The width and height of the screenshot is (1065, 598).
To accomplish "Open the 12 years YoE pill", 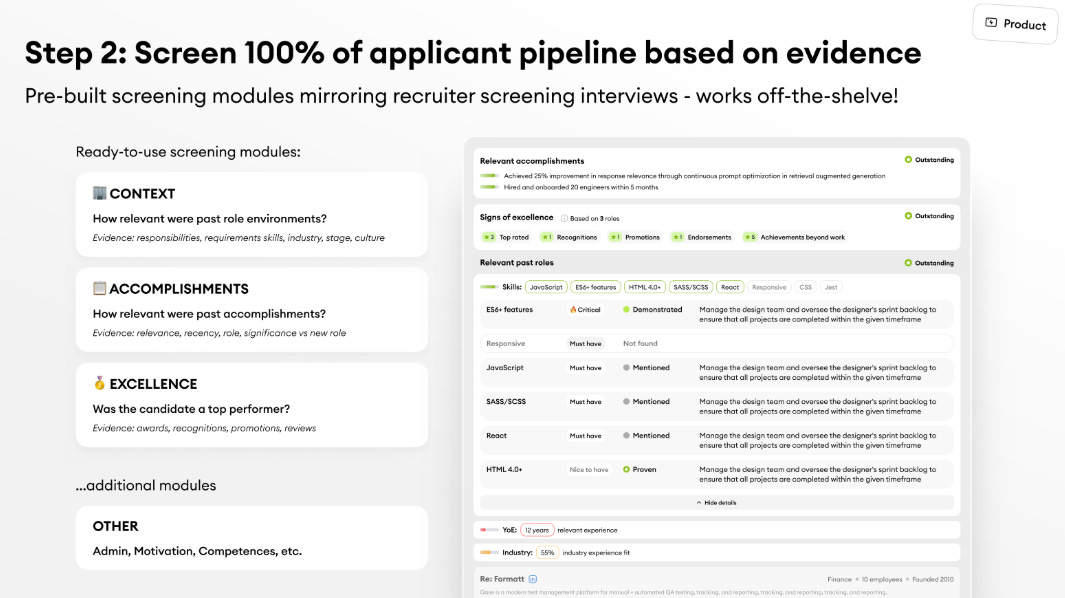I will pos(537,530).
